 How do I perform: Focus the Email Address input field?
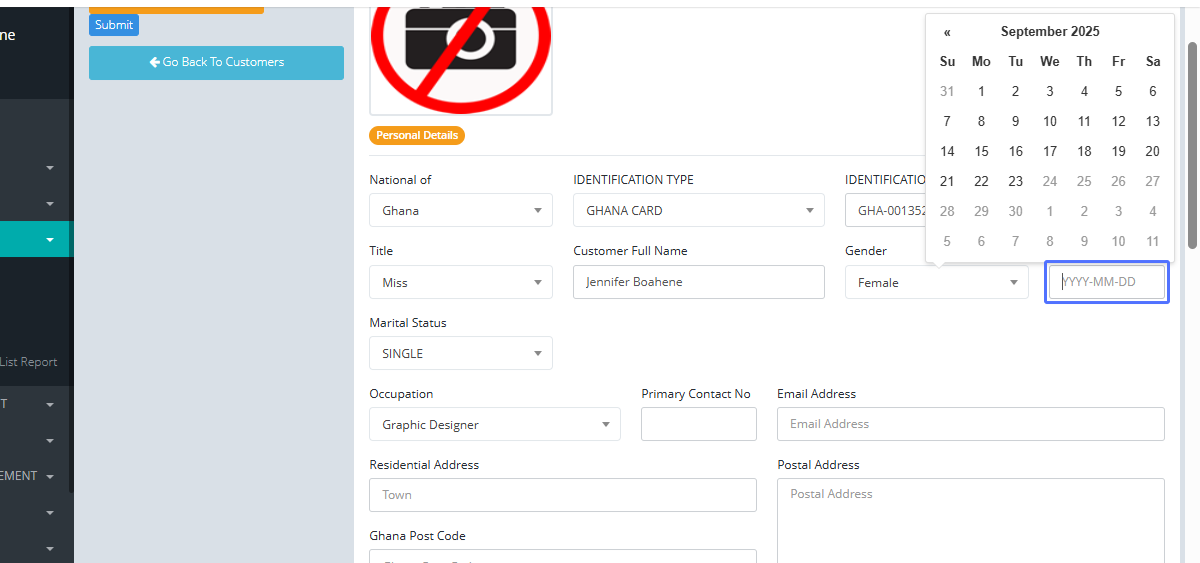970,424
